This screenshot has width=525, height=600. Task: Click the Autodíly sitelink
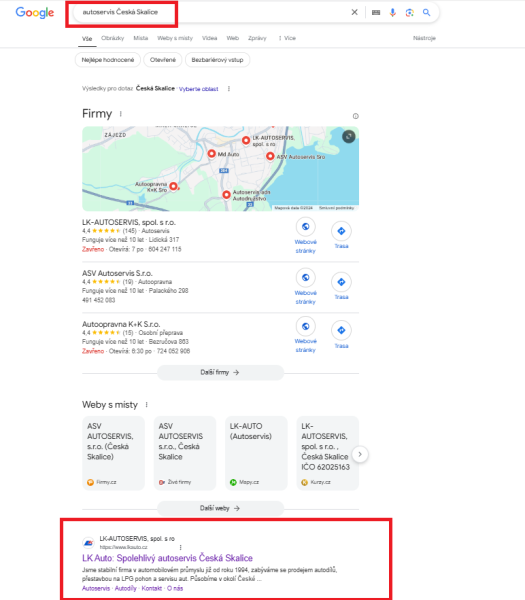pyautogui.click(x=126, y=589)
